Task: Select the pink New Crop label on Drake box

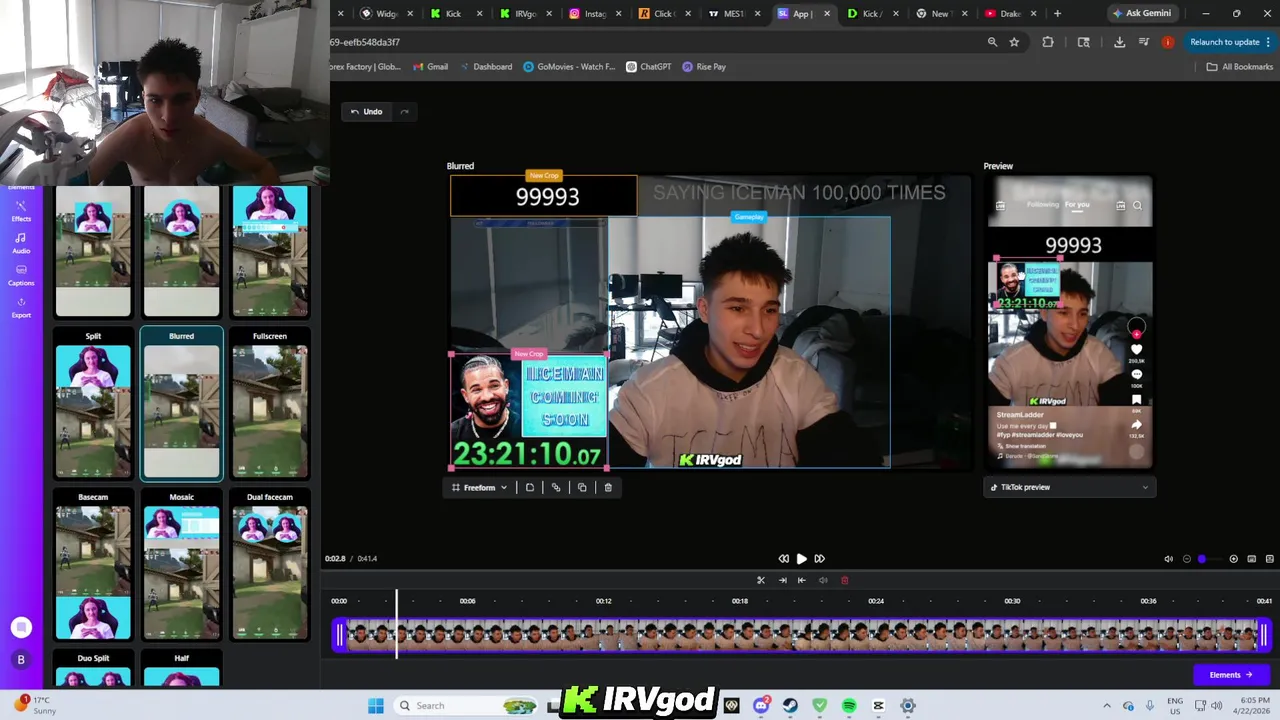Action: (529, 354)
